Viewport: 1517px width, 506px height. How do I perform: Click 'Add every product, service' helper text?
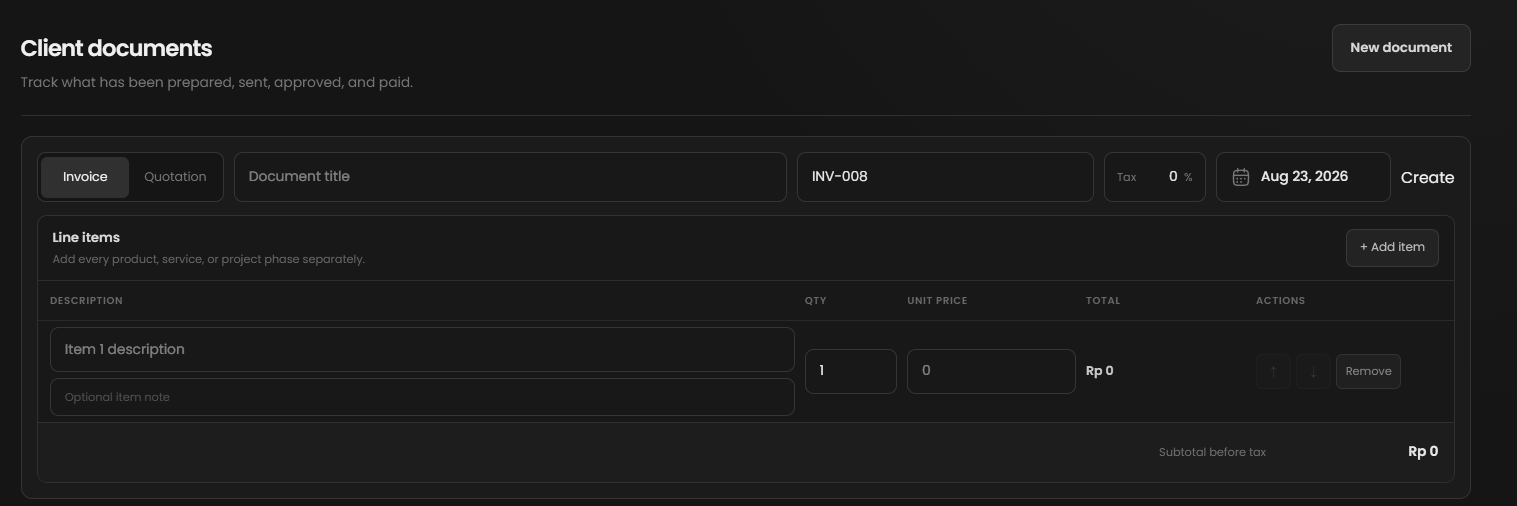(x=208, y=259)
